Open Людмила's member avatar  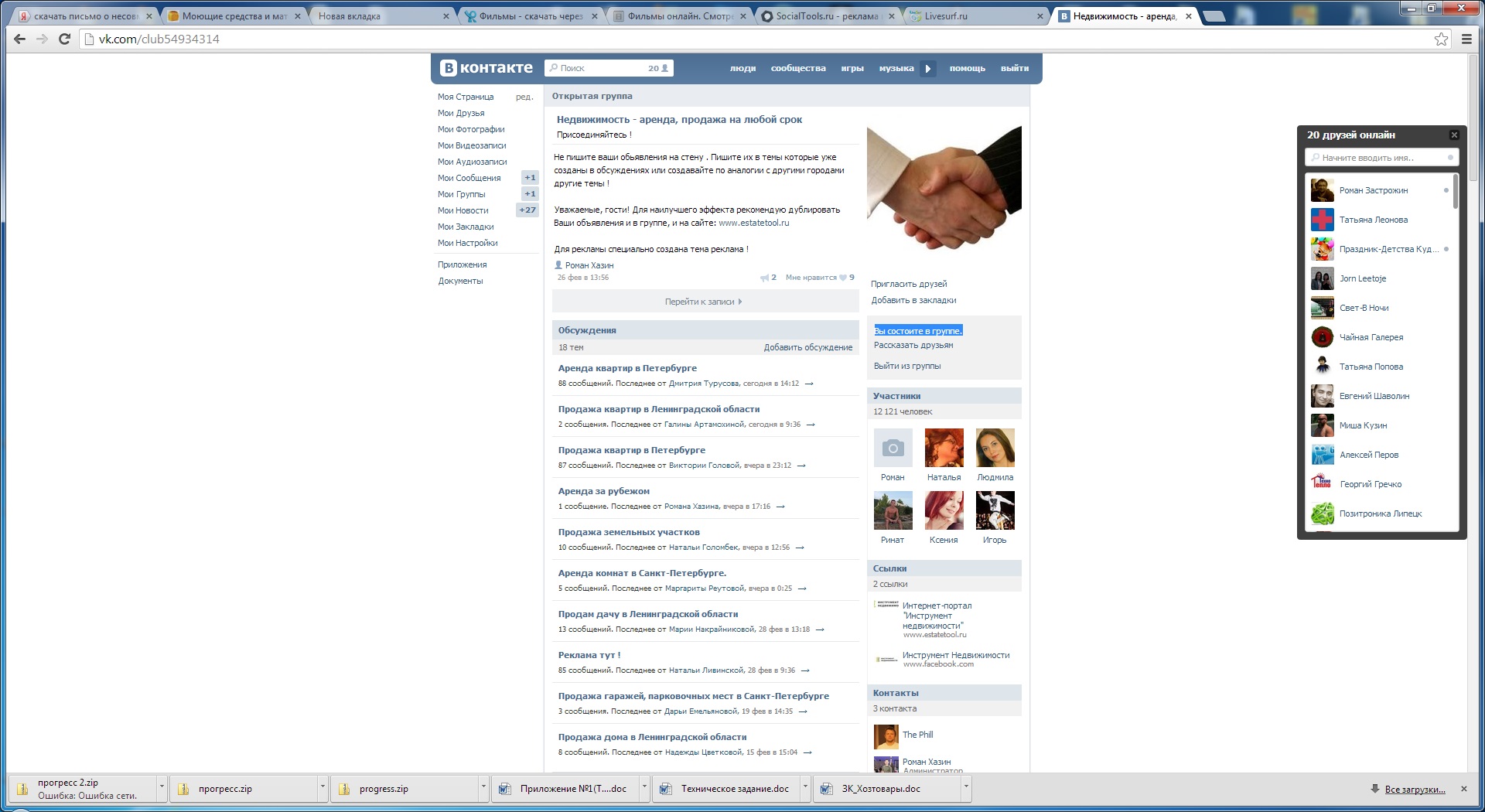[995, 448]
